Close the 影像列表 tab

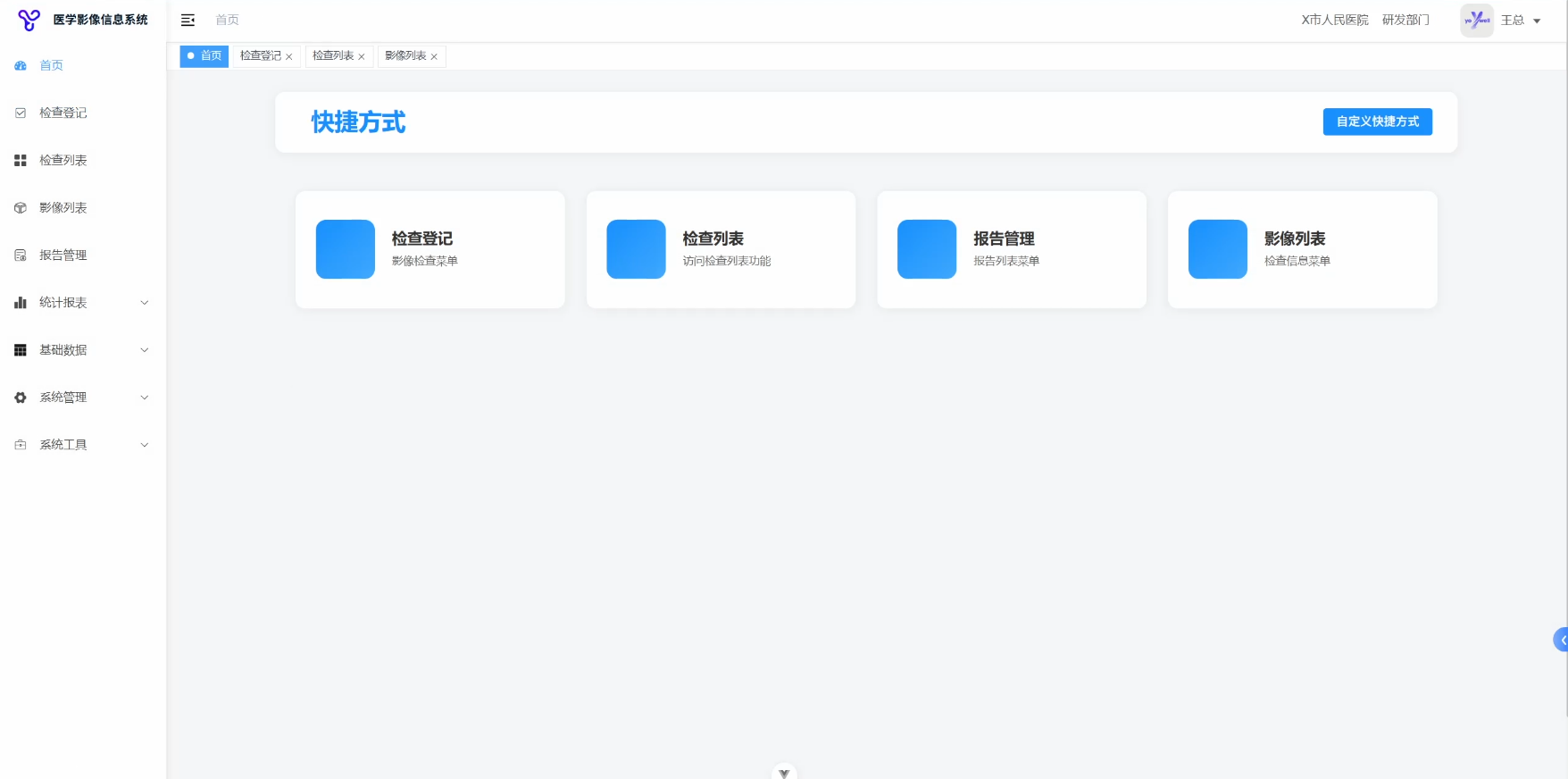coord(434,56)
